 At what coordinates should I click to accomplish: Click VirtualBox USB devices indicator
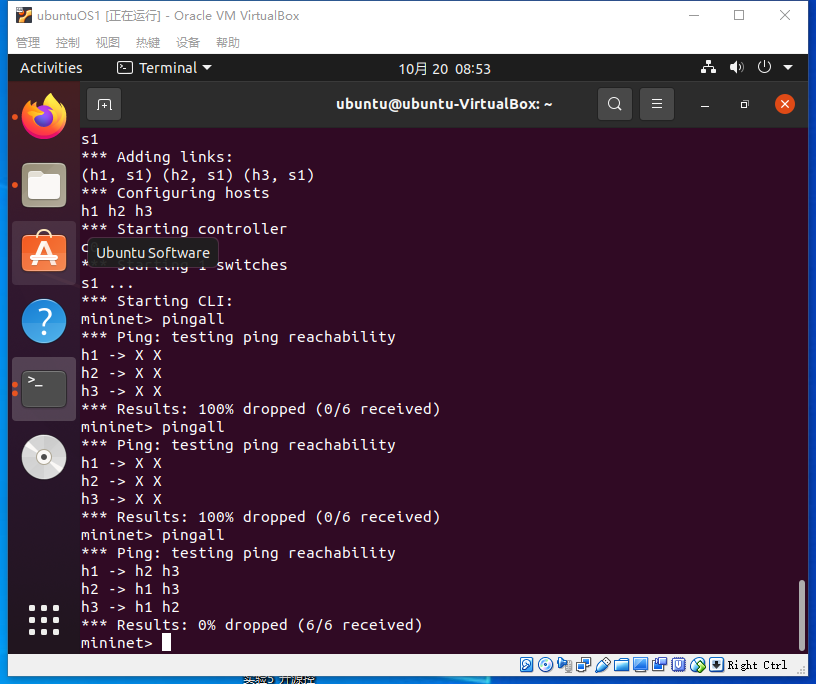pos(603,665)
